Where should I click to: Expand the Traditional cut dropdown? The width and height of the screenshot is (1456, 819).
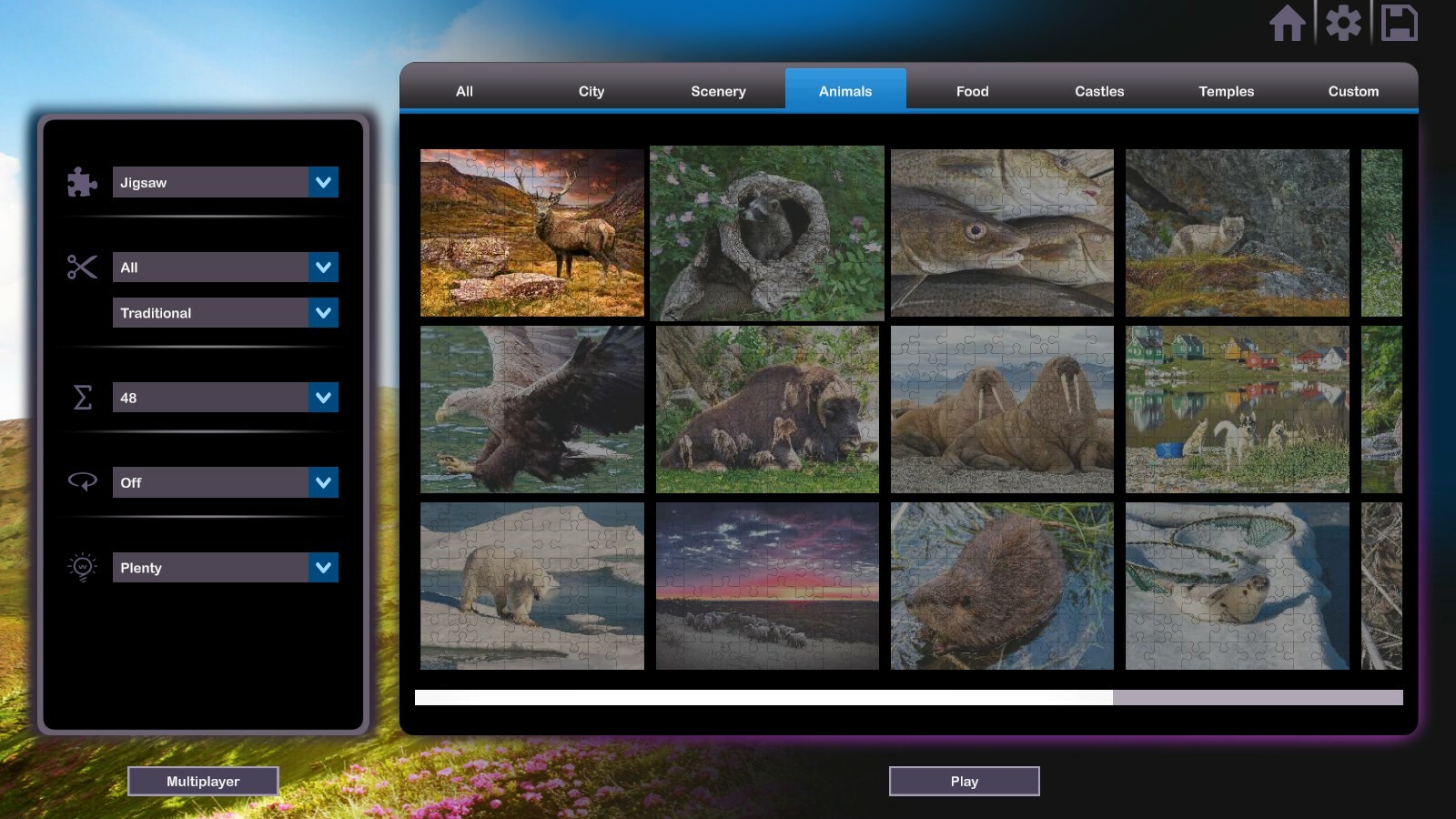click(x=225, y=312)
